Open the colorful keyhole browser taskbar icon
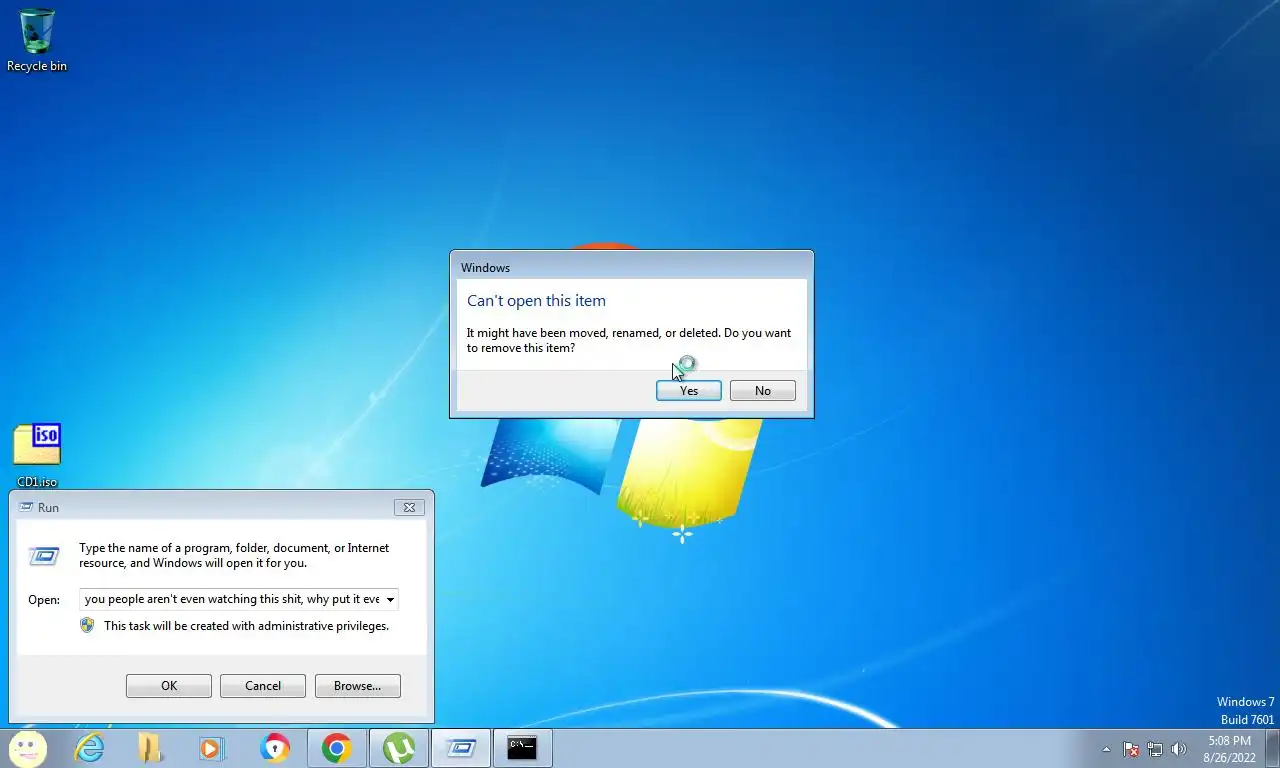This screenshot has height=768, width=1280. pyautogui.click(x=274, y=748)
